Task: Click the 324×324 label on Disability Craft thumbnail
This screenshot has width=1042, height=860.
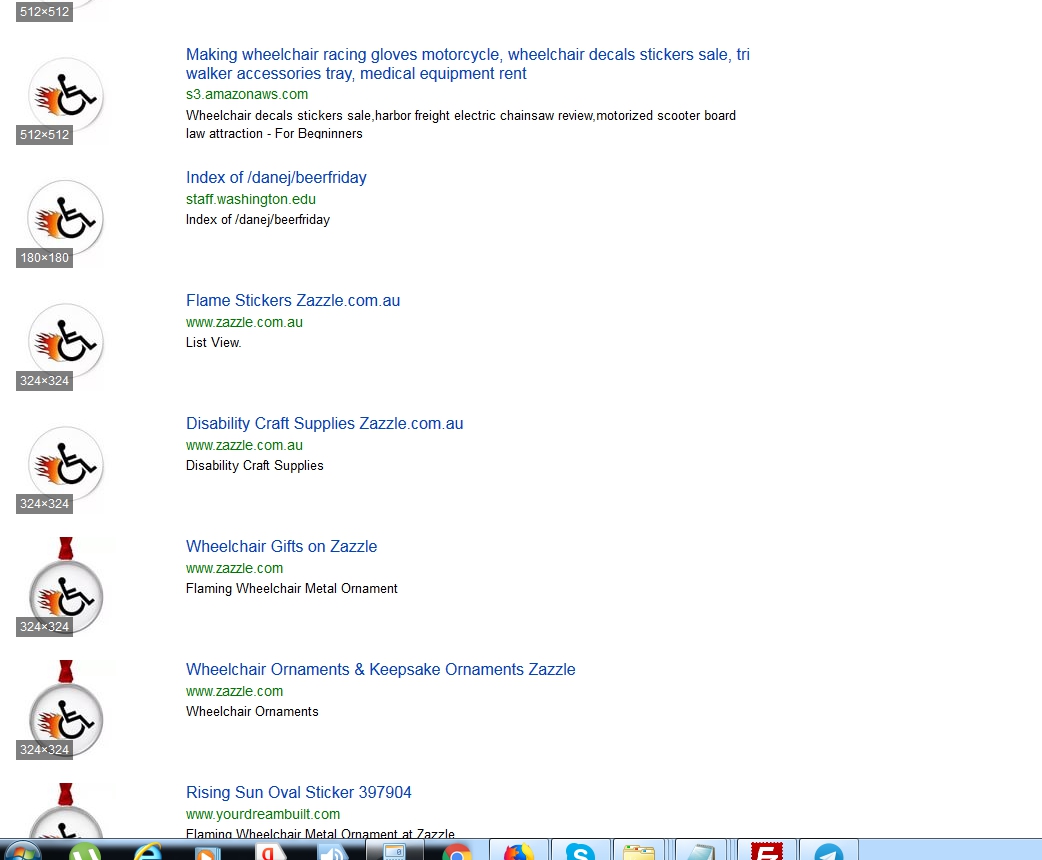Action: [45, 503]
